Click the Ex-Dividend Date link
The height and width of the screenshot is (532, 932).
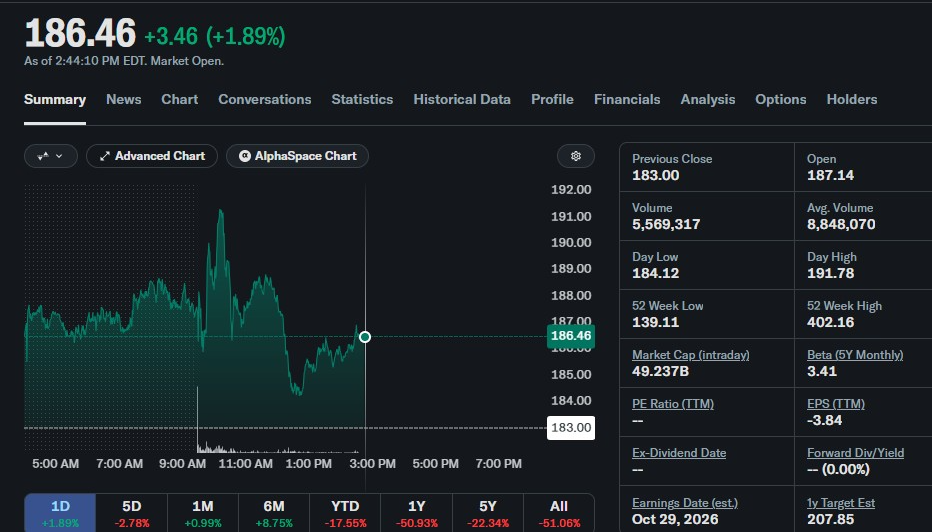pos(679,453)
